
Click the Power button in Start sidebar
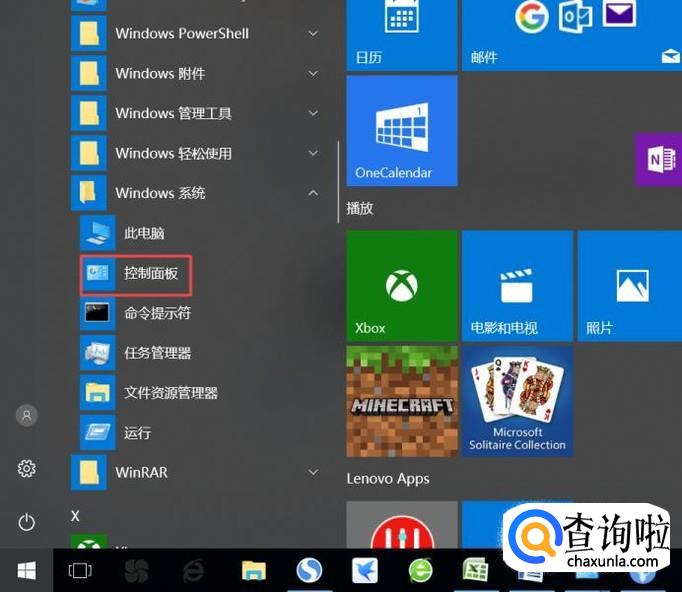27,522
